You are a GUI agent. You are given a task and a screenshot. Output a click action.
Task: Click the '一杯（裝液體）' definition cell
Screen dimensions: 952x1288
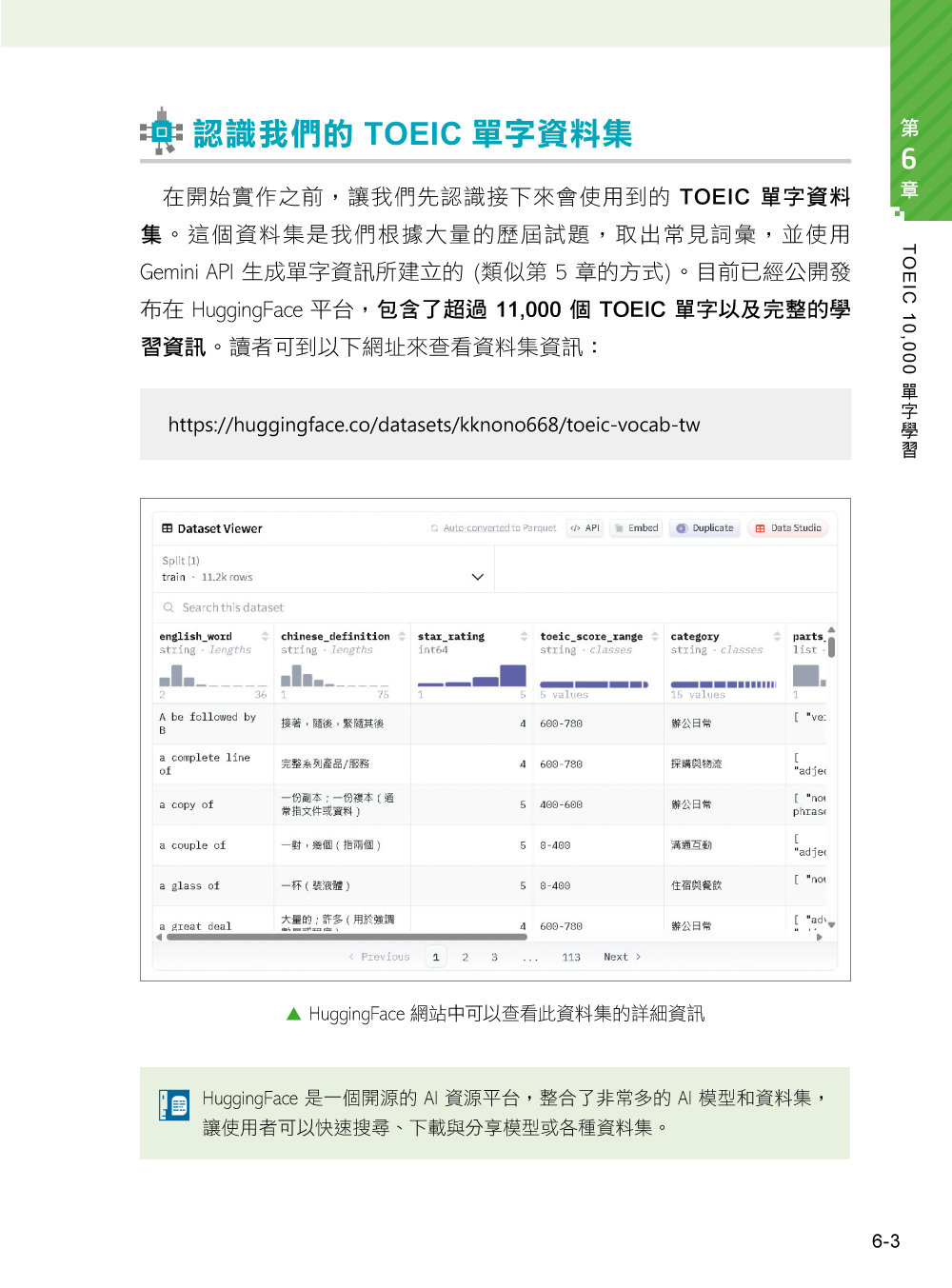tap(342, 885)
